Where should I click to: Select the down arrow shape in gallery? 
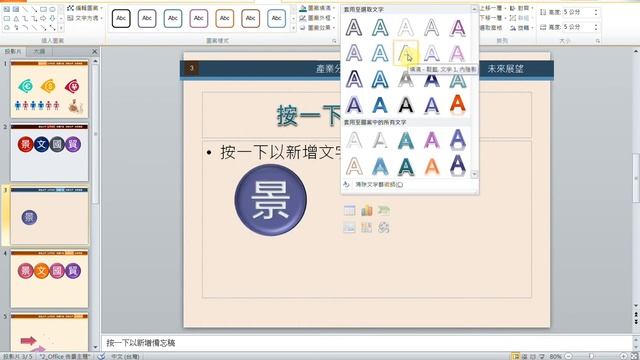(x=52, y=18)
